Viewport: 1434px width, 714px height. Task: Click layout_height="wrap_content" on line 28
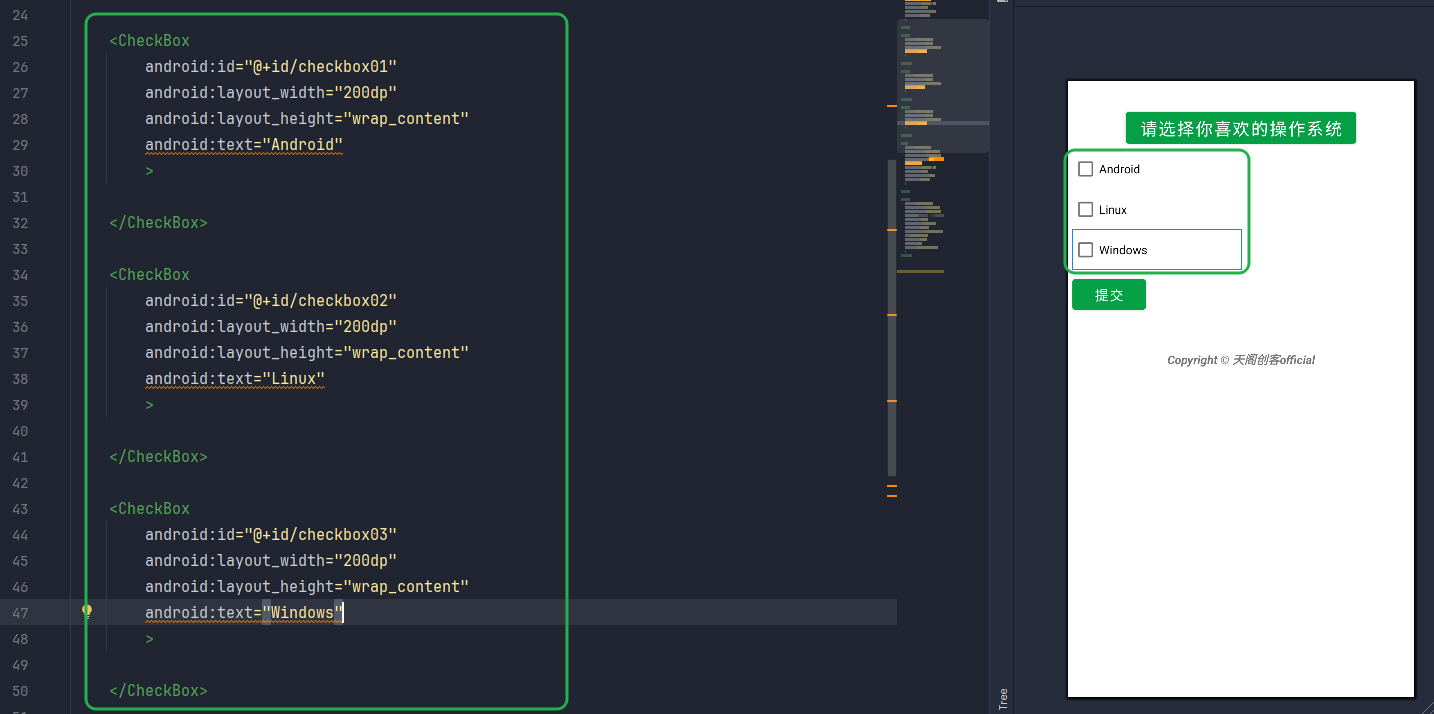tap(307, 119)
